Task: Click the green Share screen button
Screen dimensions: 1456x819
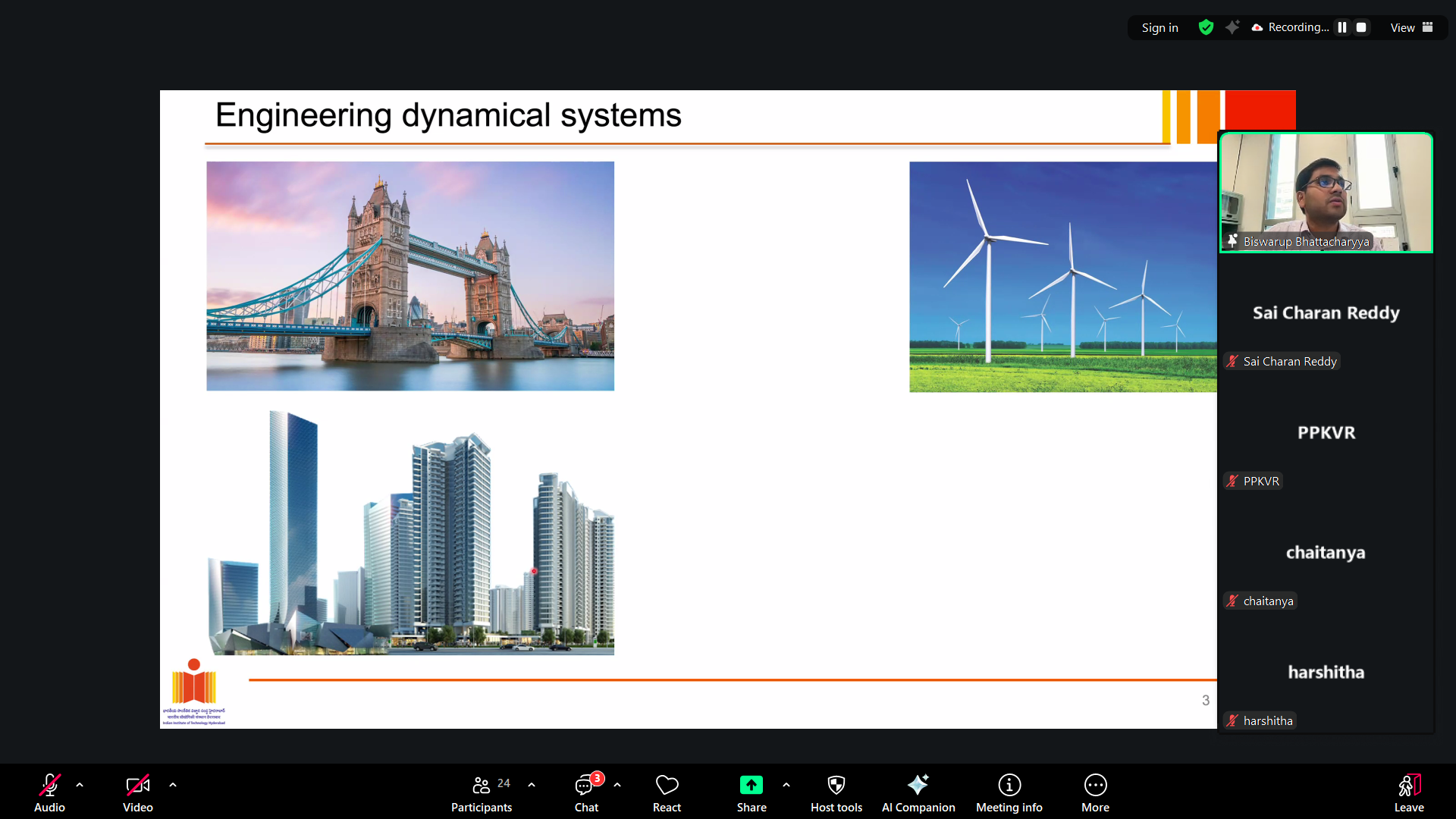Action: (x=751, y=793)
